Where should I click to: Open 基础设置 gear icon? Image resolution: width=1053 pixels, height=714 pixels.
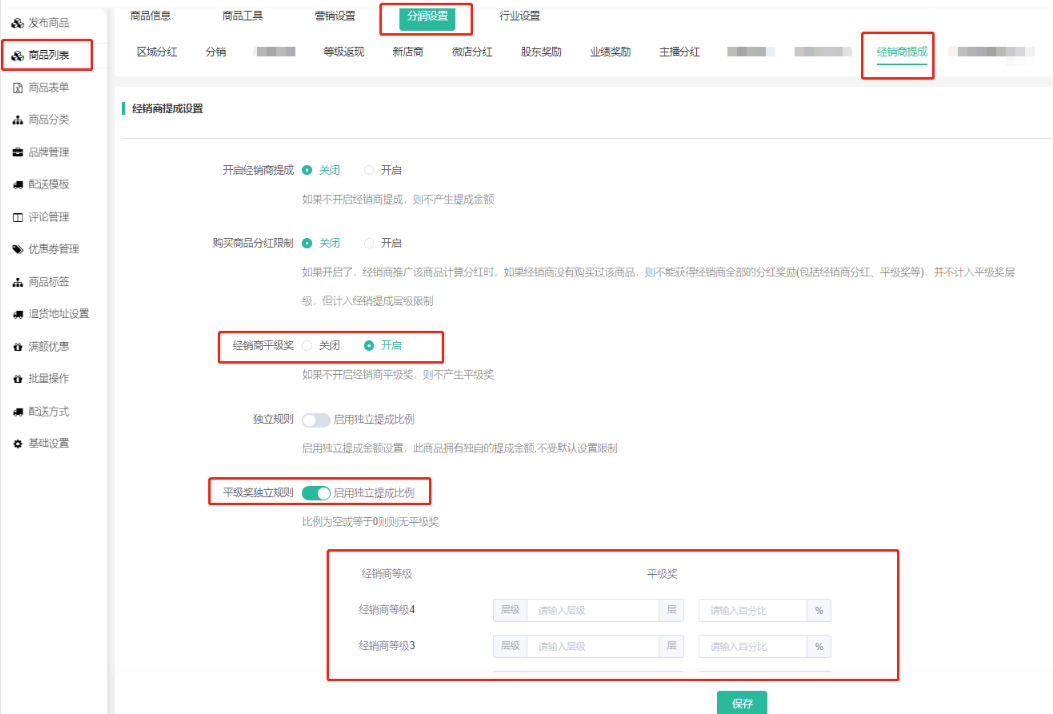(x=17, y=443)
